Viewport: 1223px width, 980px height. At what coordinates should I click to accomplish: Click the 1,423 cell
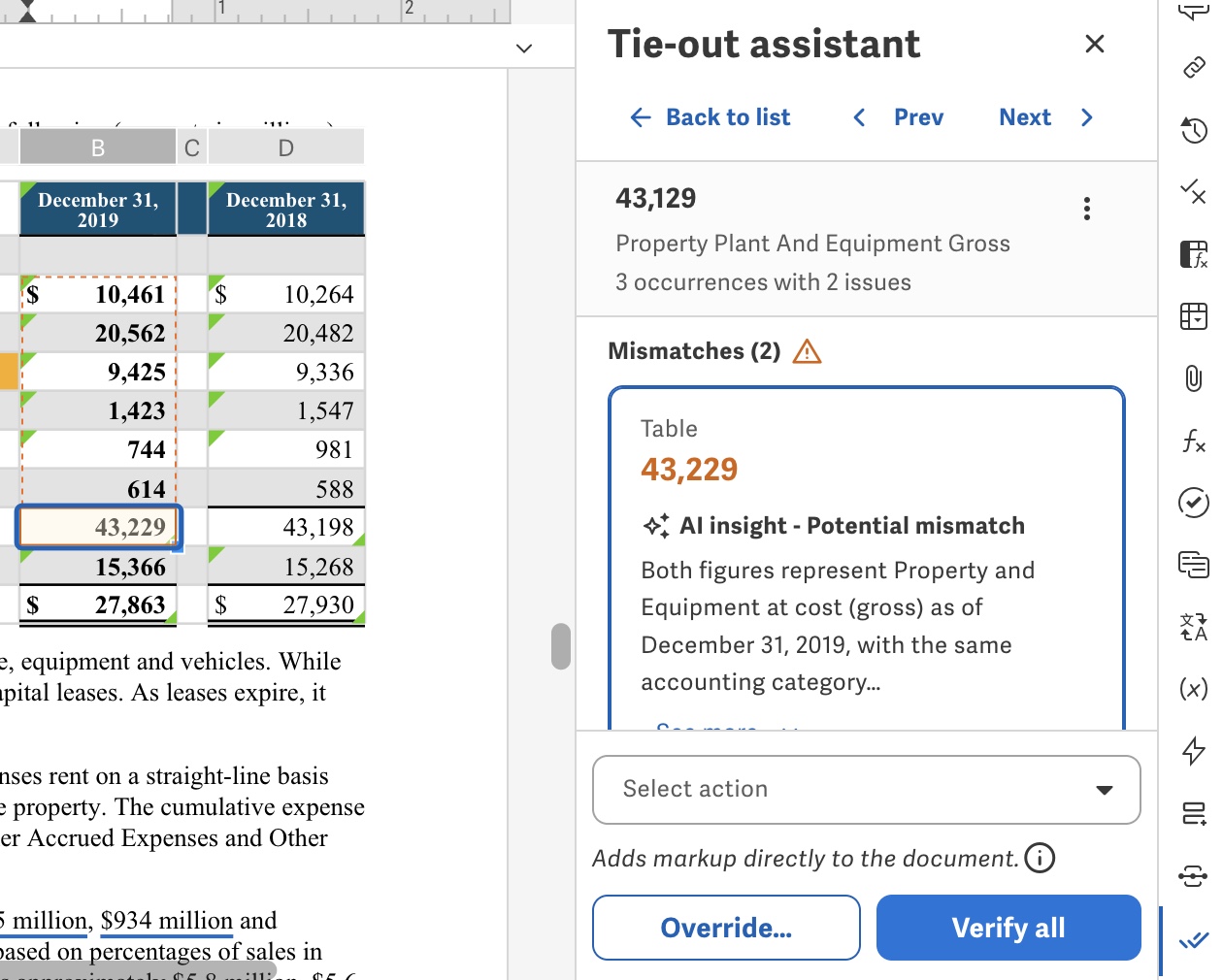tap(98, 410)
